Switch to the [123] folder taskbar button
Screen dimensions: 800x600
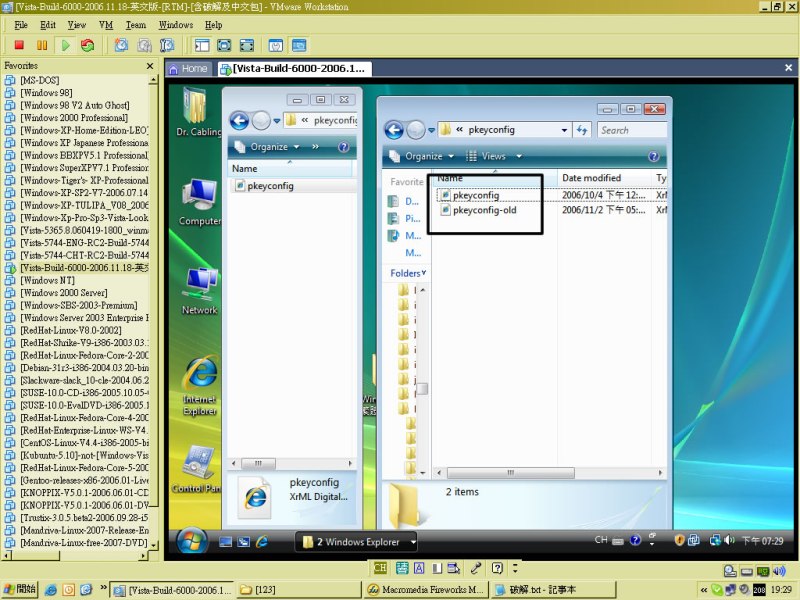click(x=298, y=590)
